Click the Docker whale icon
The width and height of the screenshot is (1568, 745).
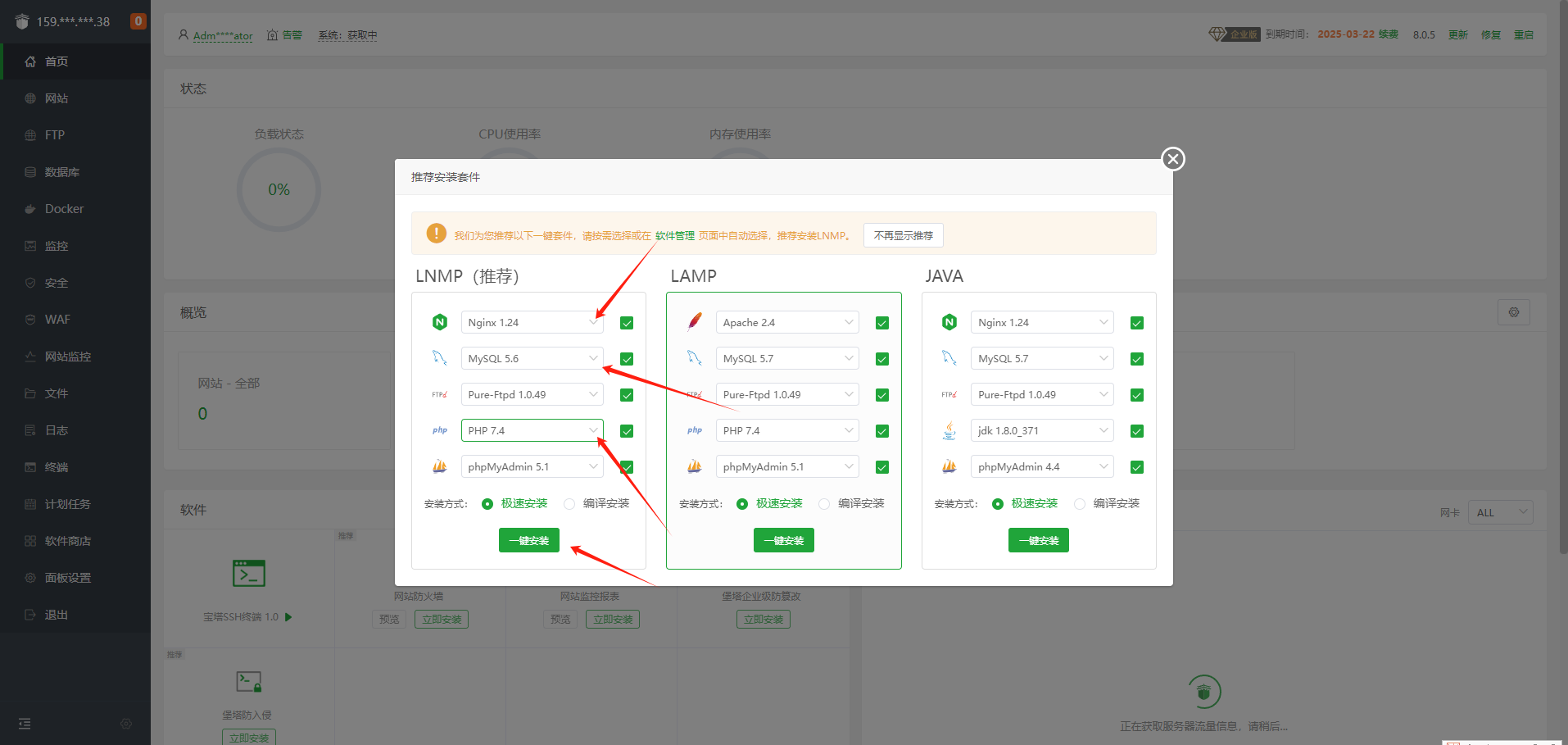[x=30, y=209]
